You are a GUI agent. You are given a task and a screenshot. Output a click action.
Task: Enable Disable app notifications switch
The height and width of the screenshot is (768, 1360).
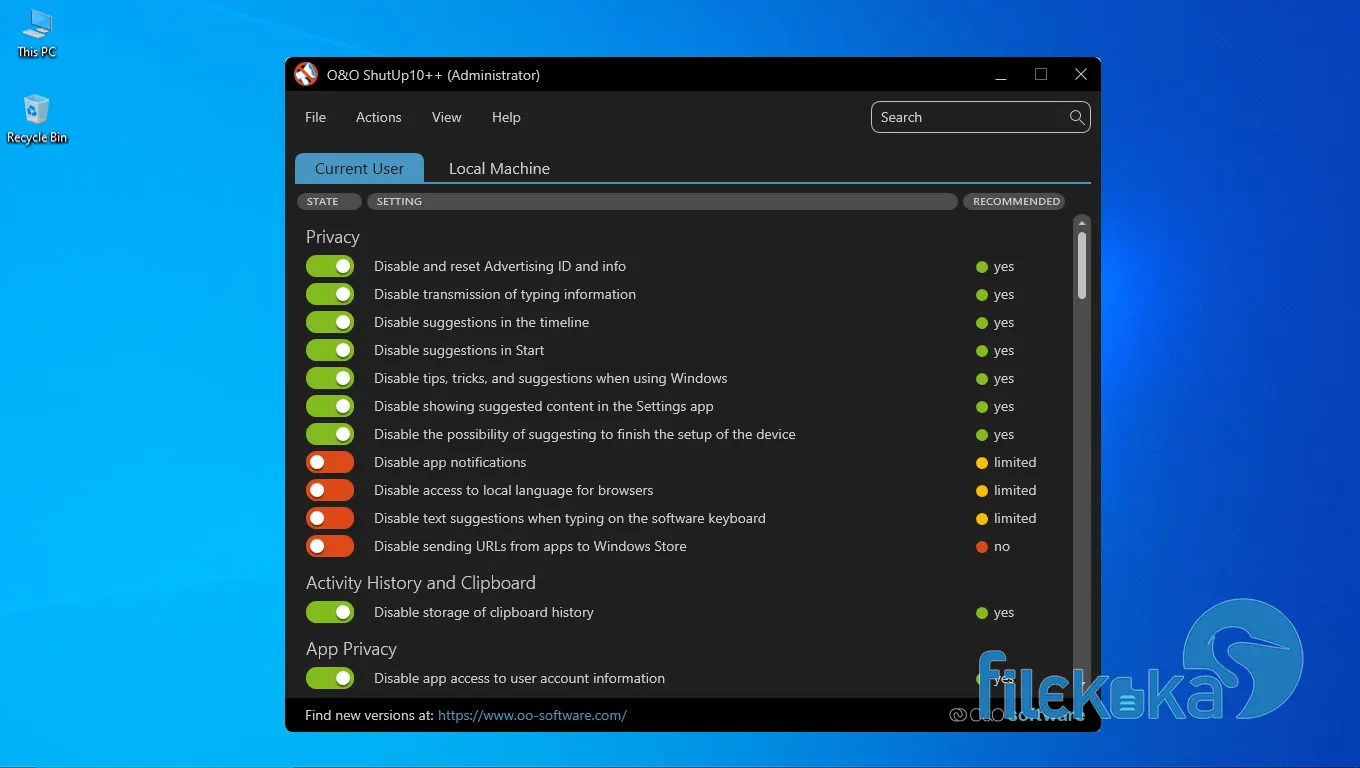(x=330, y=462)
